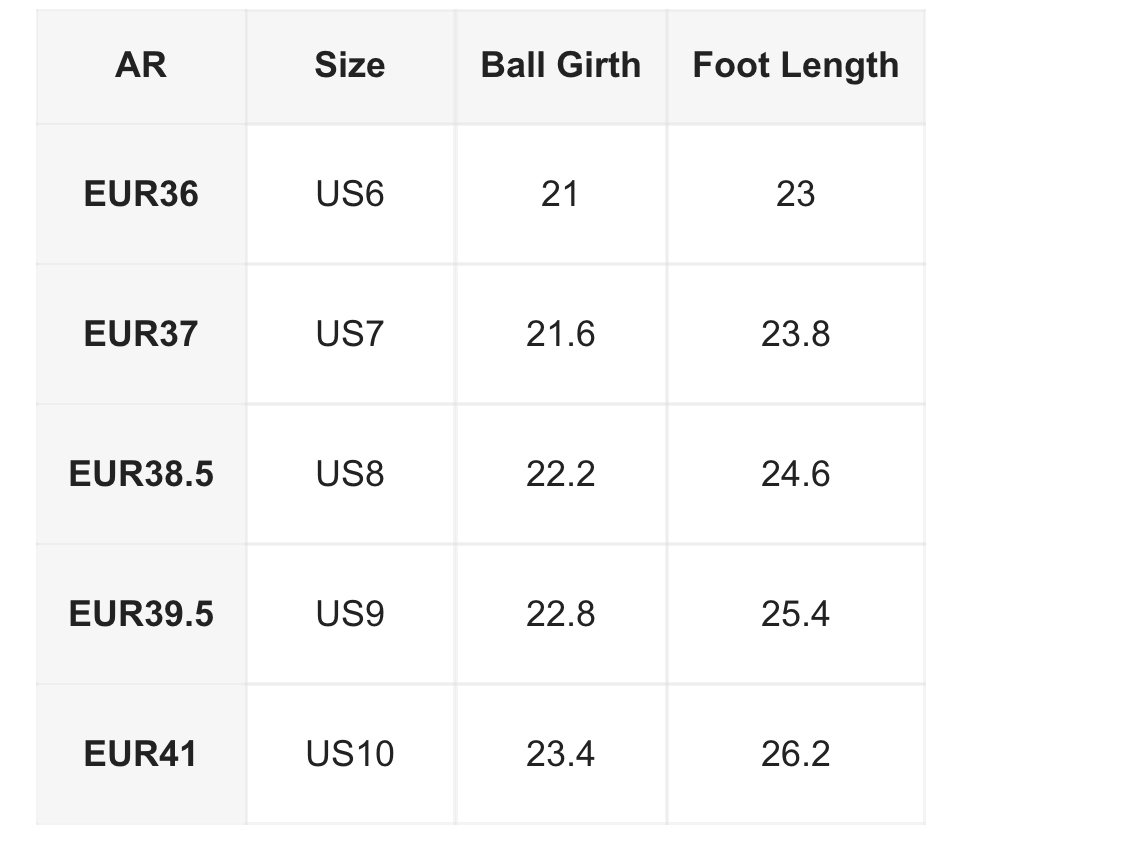This screenshot has height=845, width=1125.
Task: Click the EUR41 row label
Action: click(141, 754)
